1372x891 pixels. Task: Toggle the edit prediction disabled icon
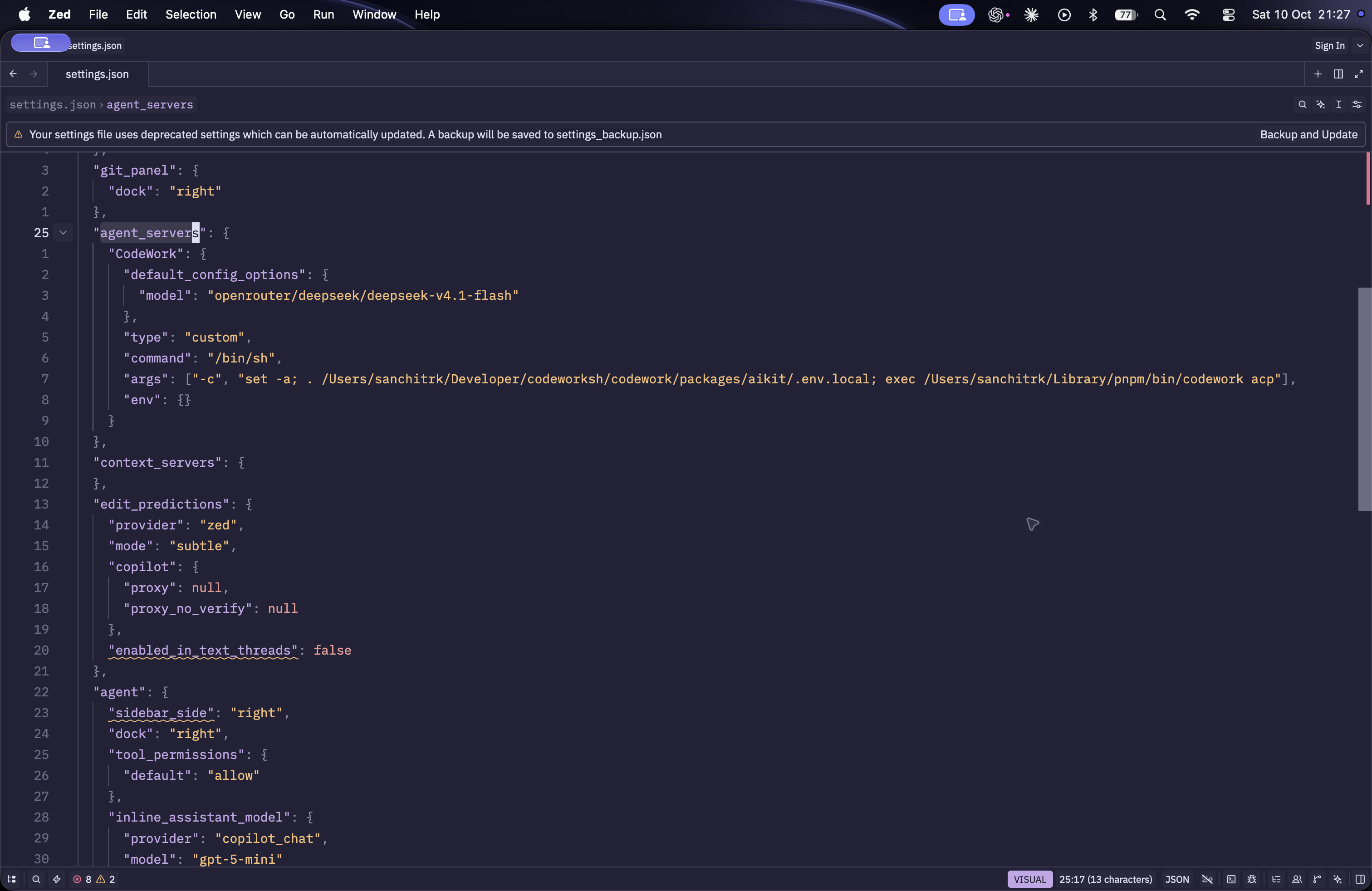coord(1207,879)
